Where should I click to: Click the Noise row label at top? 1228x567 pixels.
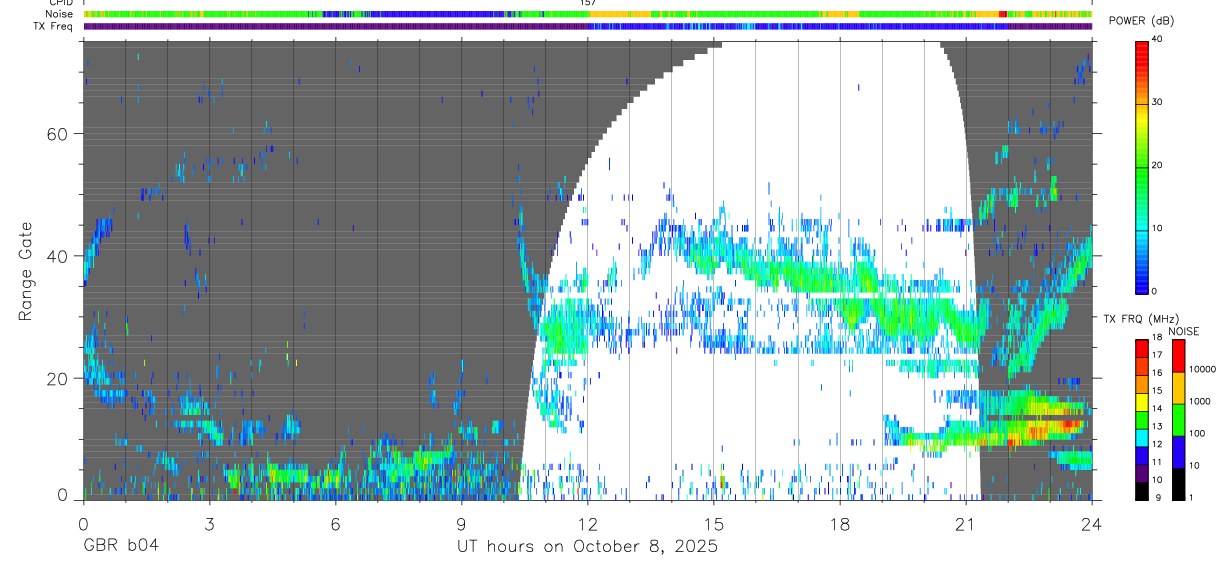tap(57, 14)
